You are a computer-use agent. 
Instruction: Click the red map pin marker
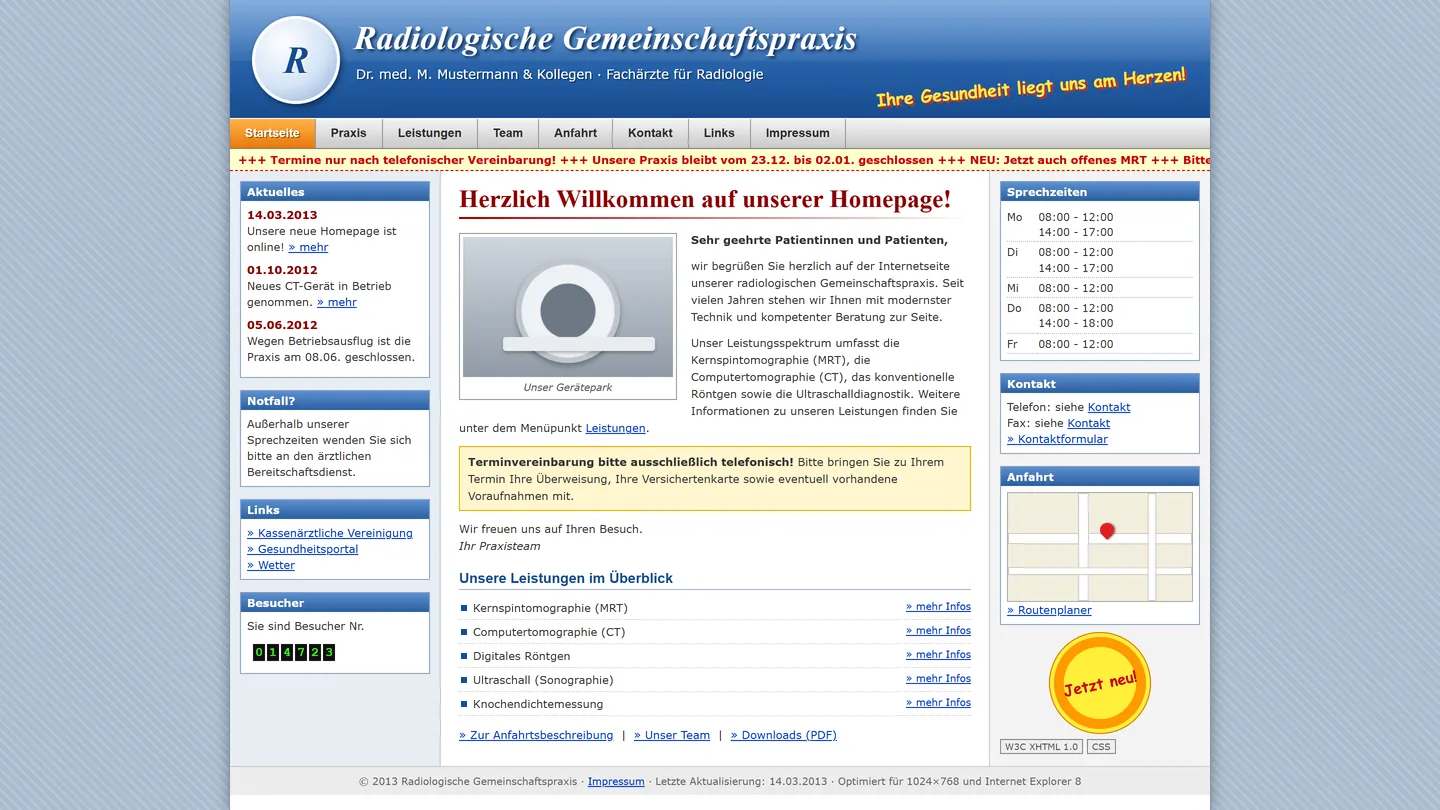[x=1107, y=531]
